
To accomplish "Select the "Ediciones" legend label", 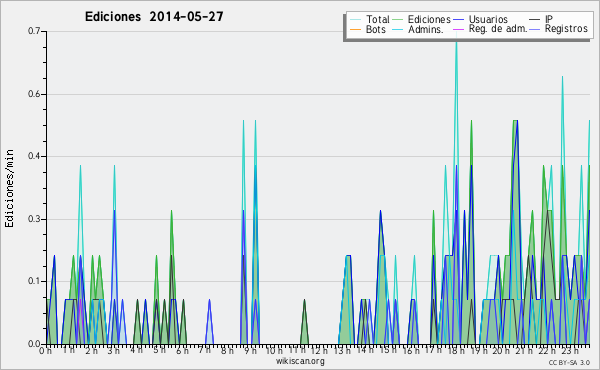I will [429, 19].
